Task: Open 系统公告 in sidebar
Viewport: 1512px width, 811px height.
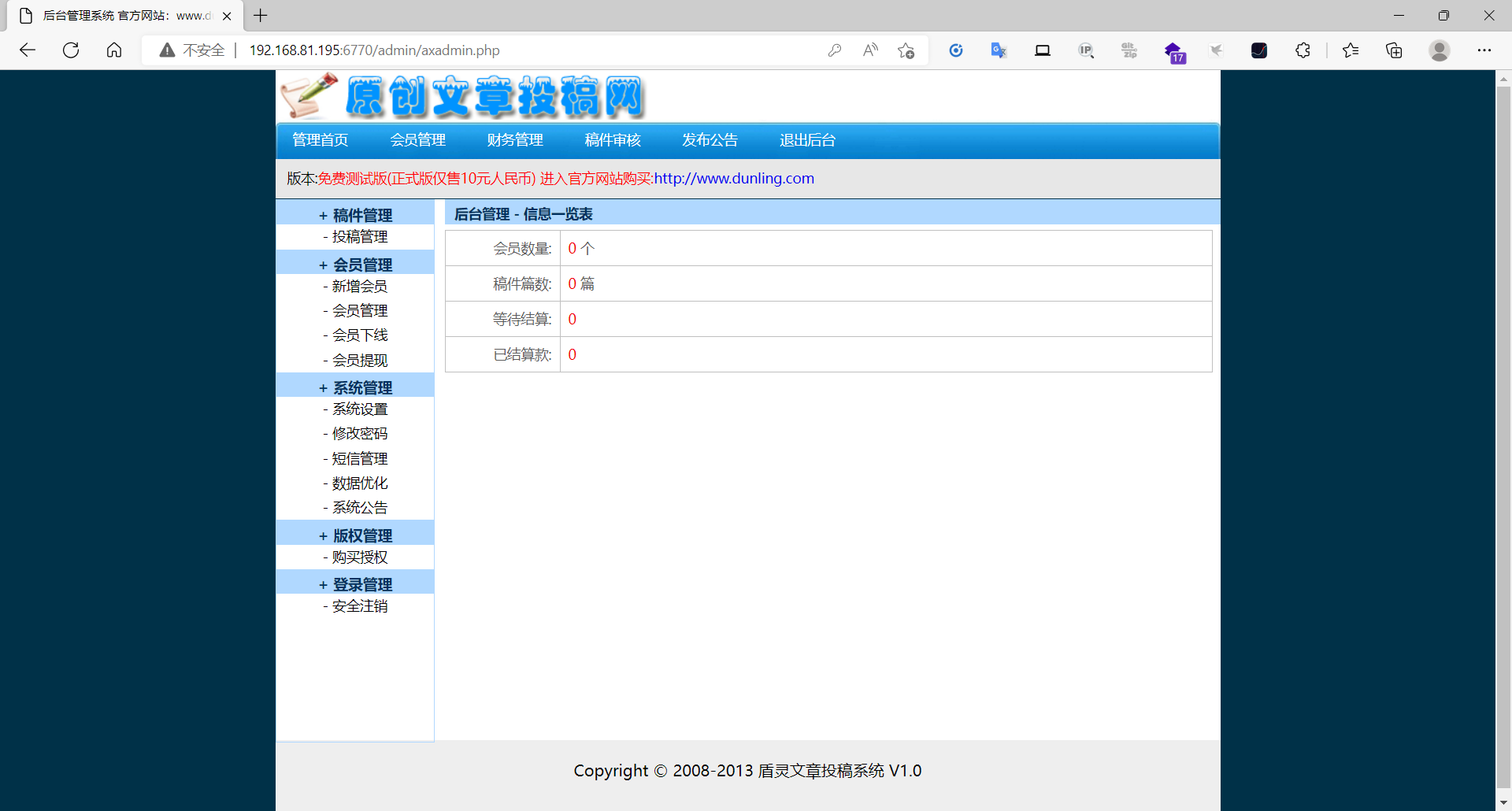Action: [360, 508]
